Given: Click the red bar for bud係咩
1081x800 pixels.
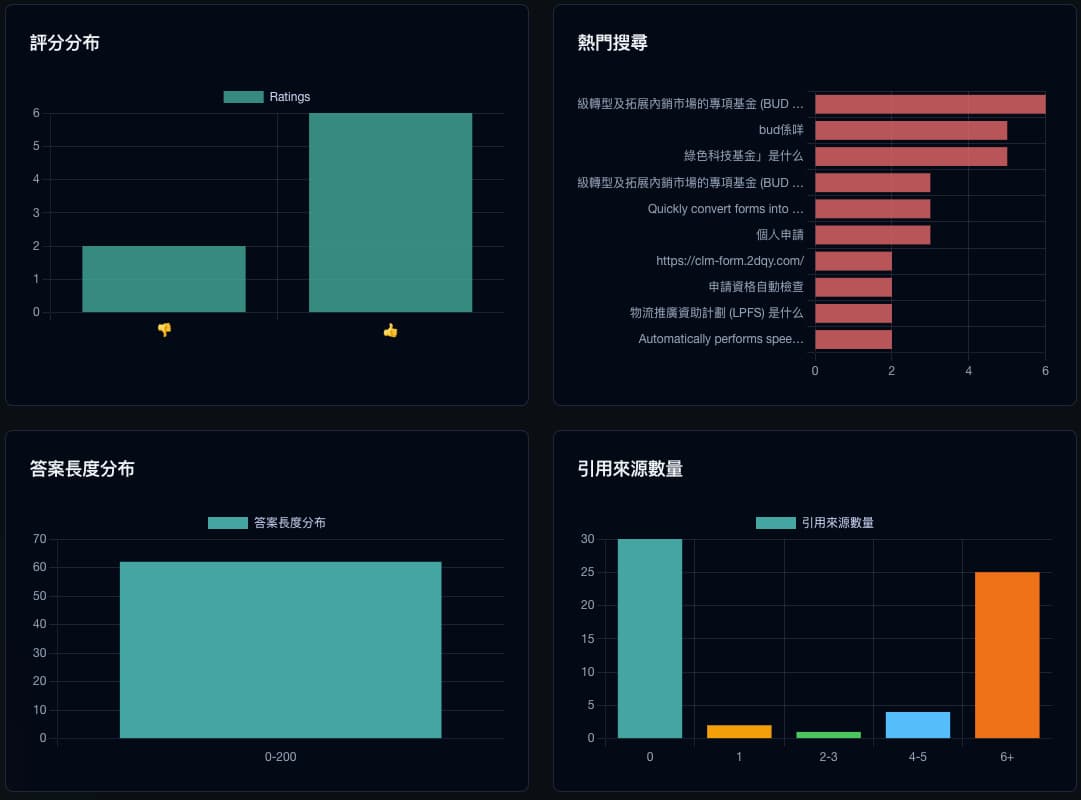Looking at the screenshot, I should pos(911,130).
